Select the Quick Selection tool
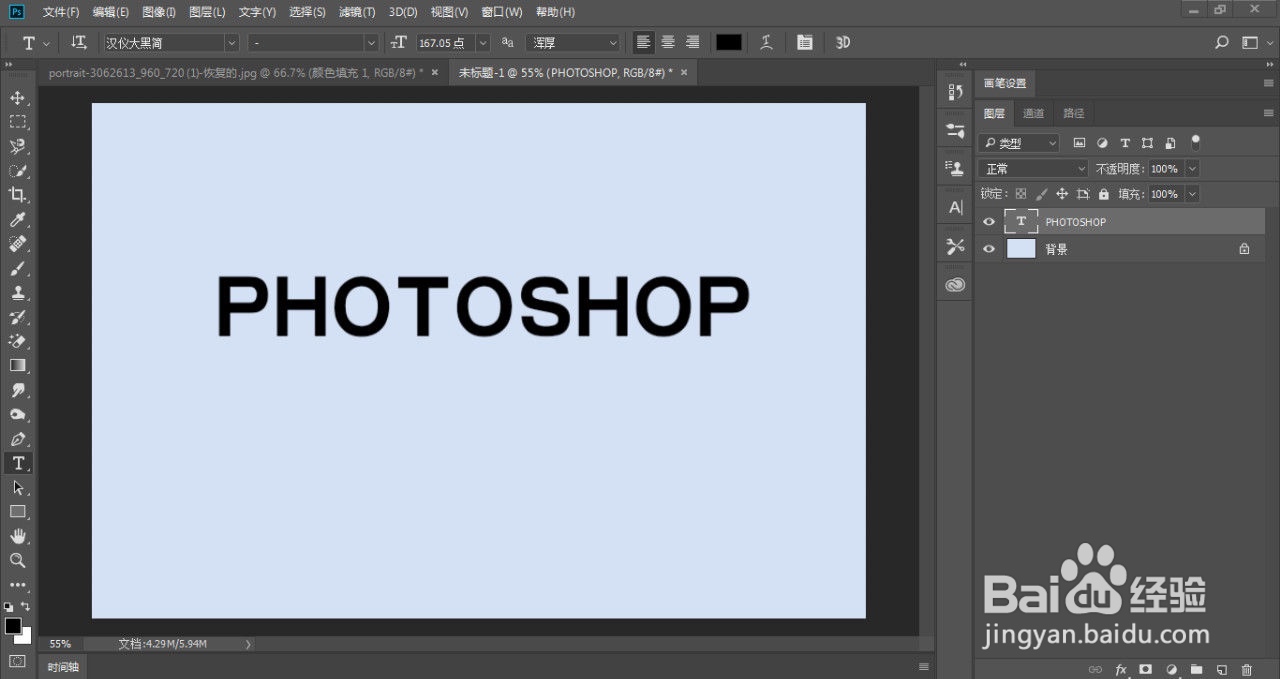 tap(18, 171)
